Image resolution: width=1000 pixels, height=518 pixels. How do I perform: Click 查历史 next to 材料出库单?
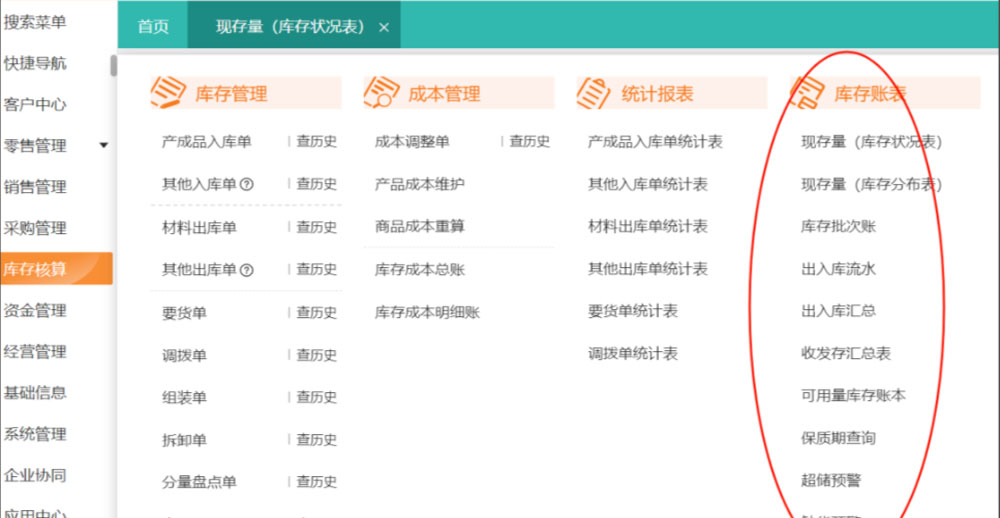tap(316, 227)
